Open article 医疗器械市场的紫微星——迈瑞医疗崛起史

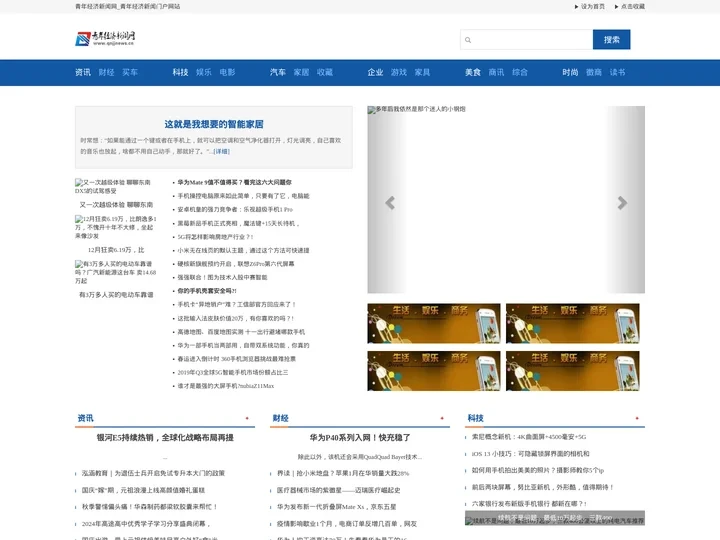click(x=338, y=490)
